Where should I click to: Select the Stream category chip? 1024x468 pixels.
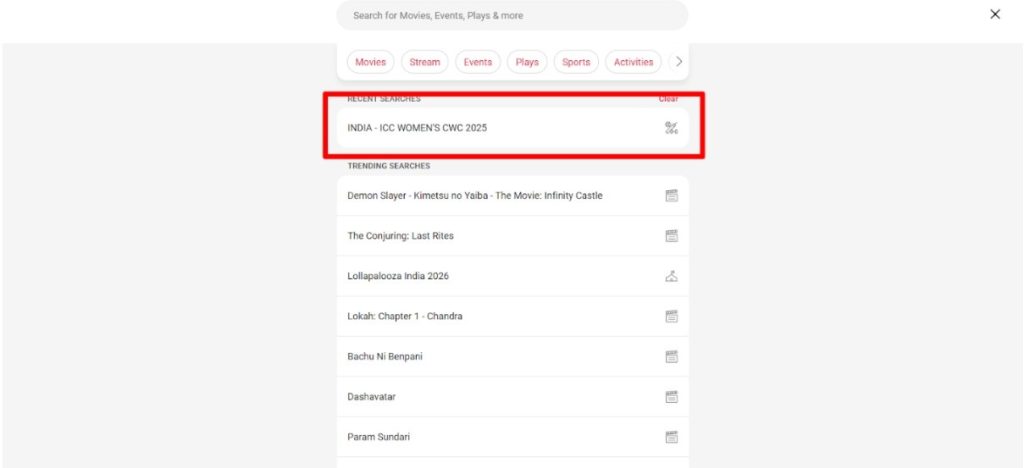tap(424, 62)
